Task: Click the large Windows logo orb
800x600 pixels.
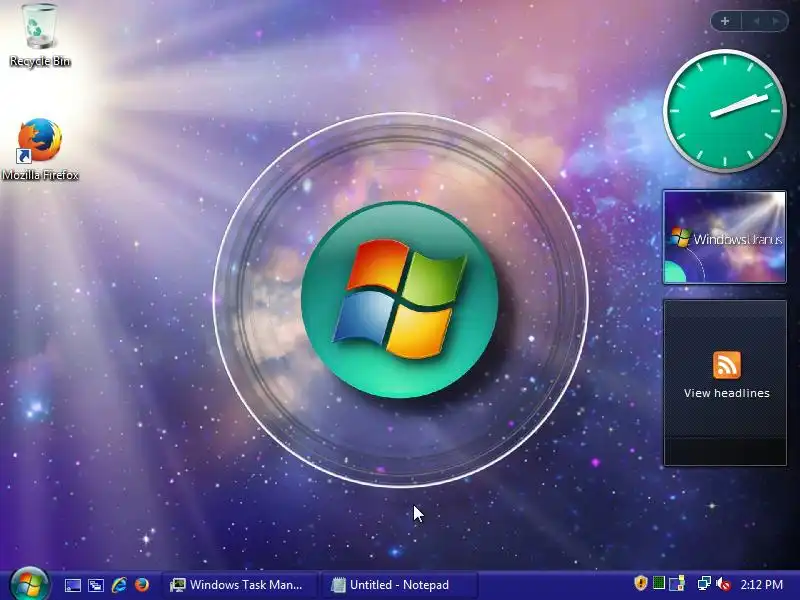Action: (x=399, y=299)
